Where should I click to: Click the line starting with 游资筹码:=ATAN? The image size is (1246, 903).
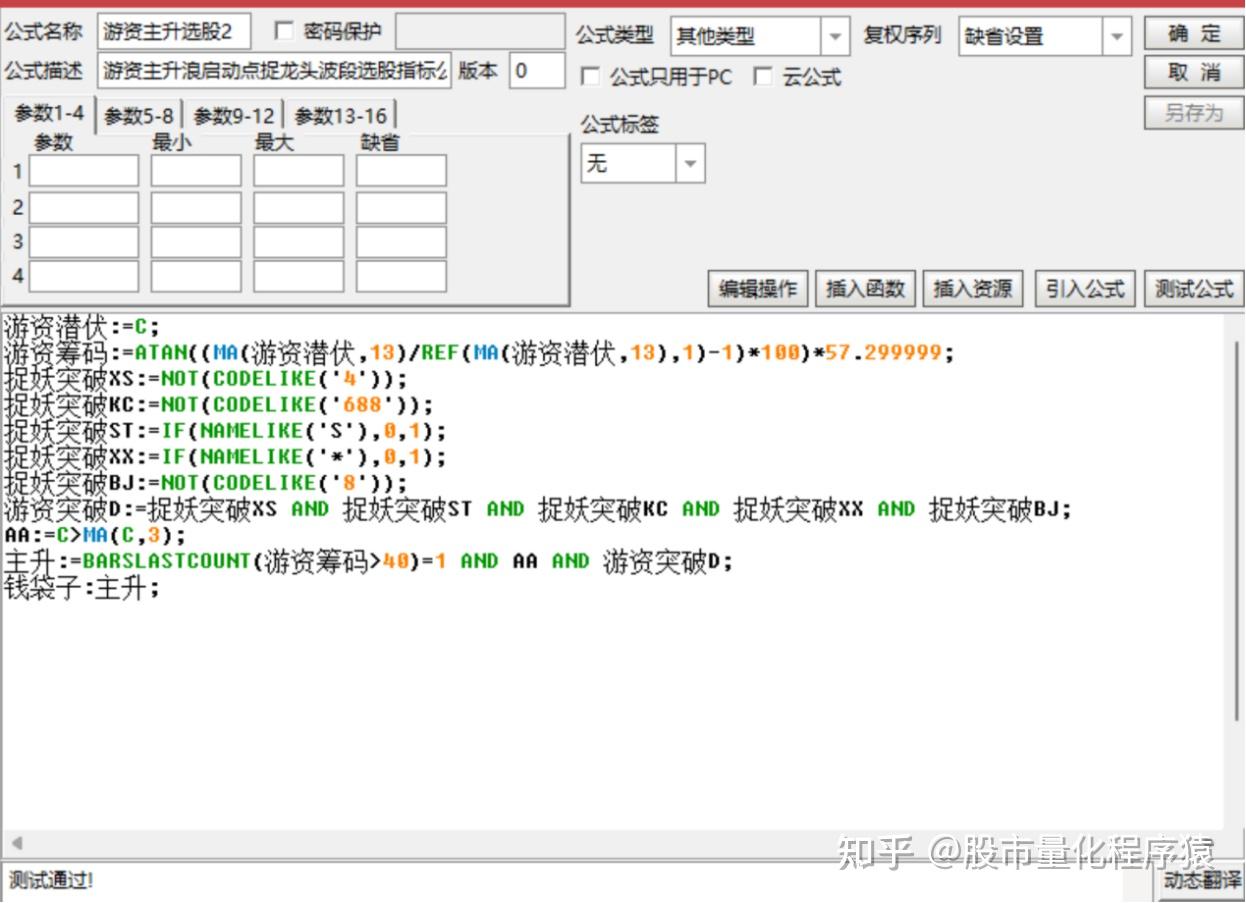pos(480,353)
